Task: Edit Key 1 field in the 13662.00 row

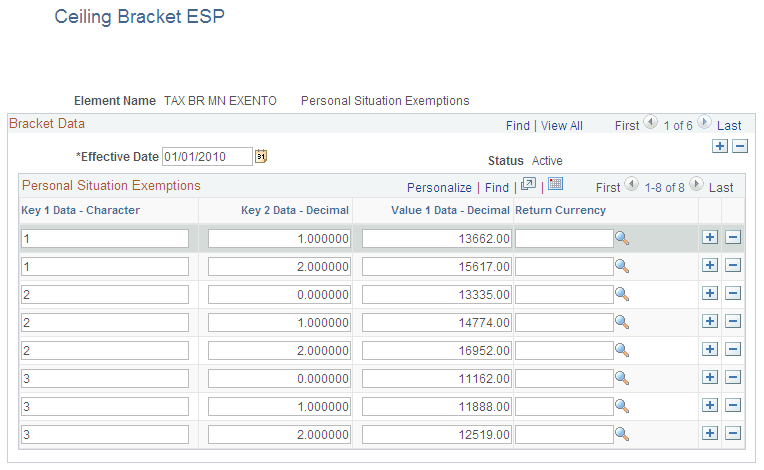Action: pos(105,239)
